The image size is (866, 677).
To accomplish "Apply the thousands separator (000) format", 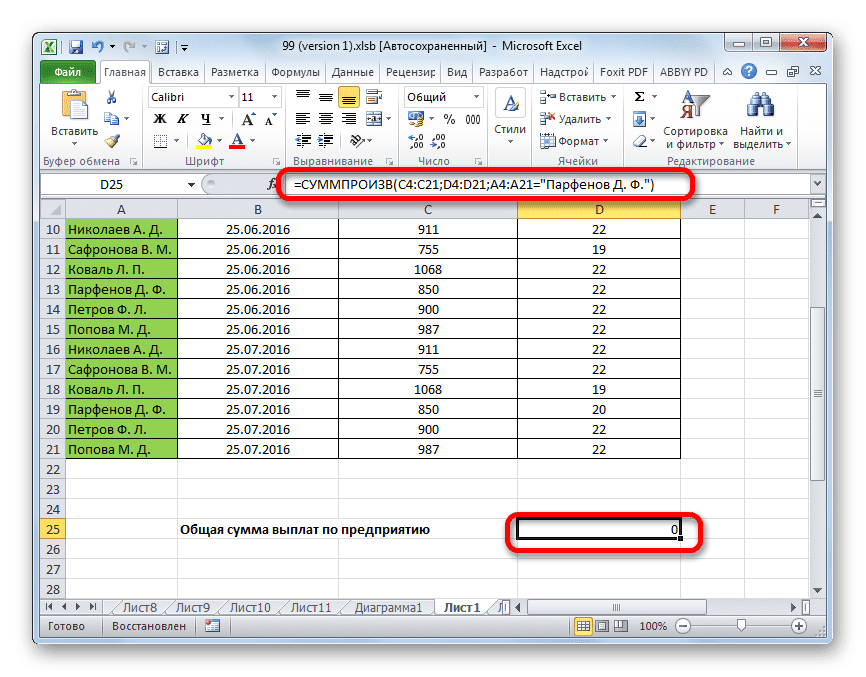I will [473, 119].
